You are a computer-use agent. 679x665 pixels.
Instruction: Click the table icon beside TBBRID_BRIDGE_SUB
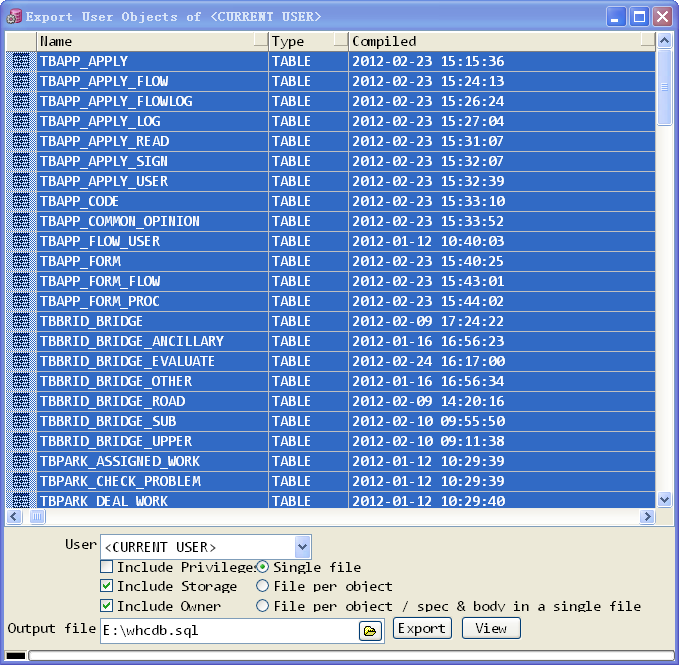pos(21,421)
